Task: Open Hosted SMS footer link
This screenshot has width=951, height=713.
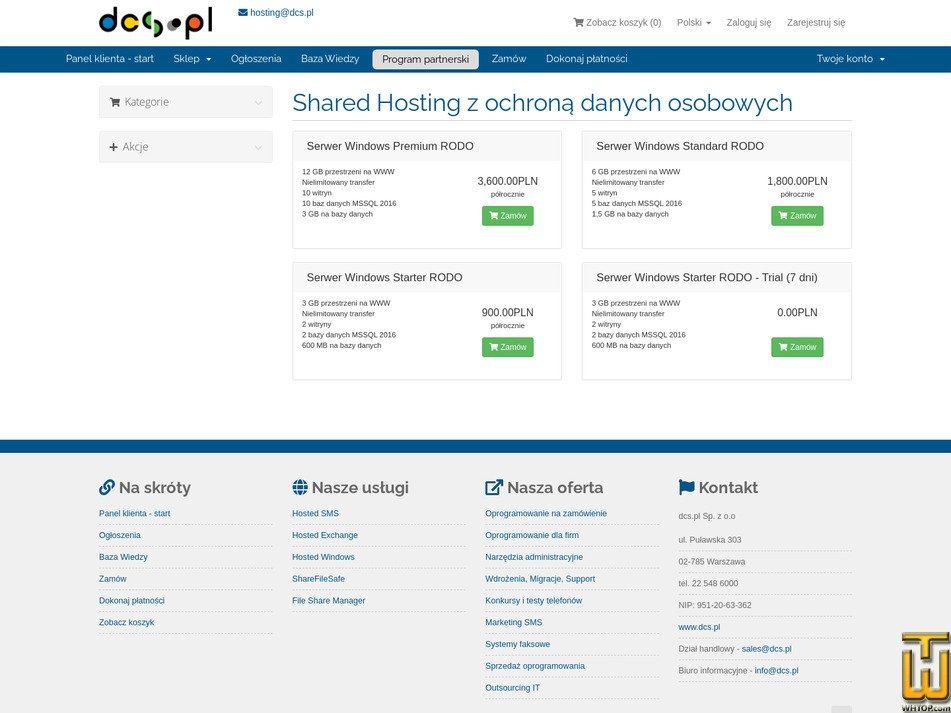Action: pos(315,514)
